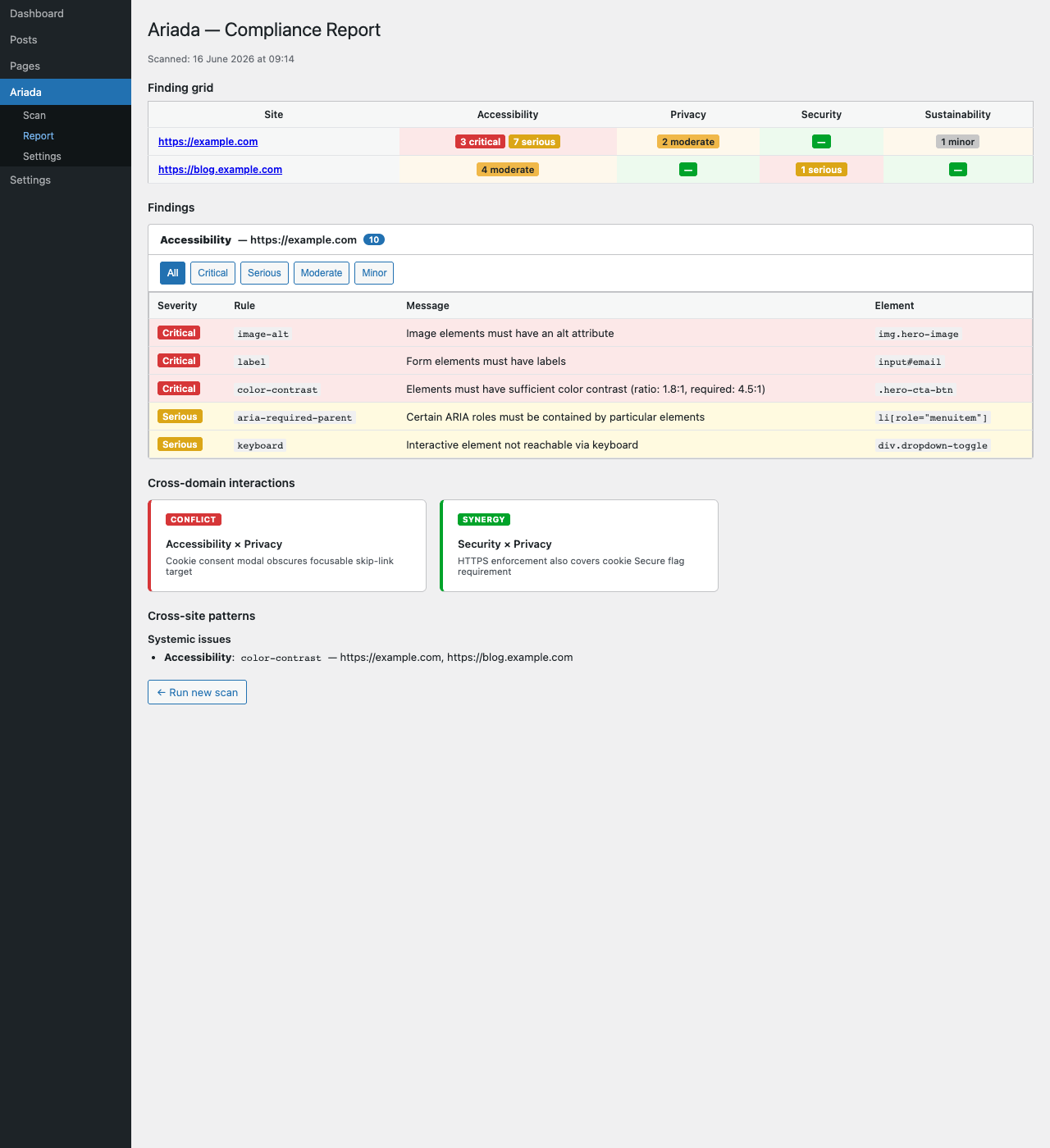Filter findings by Moderate
This screenshot has width=1050, height=1148.
point(322,273)
